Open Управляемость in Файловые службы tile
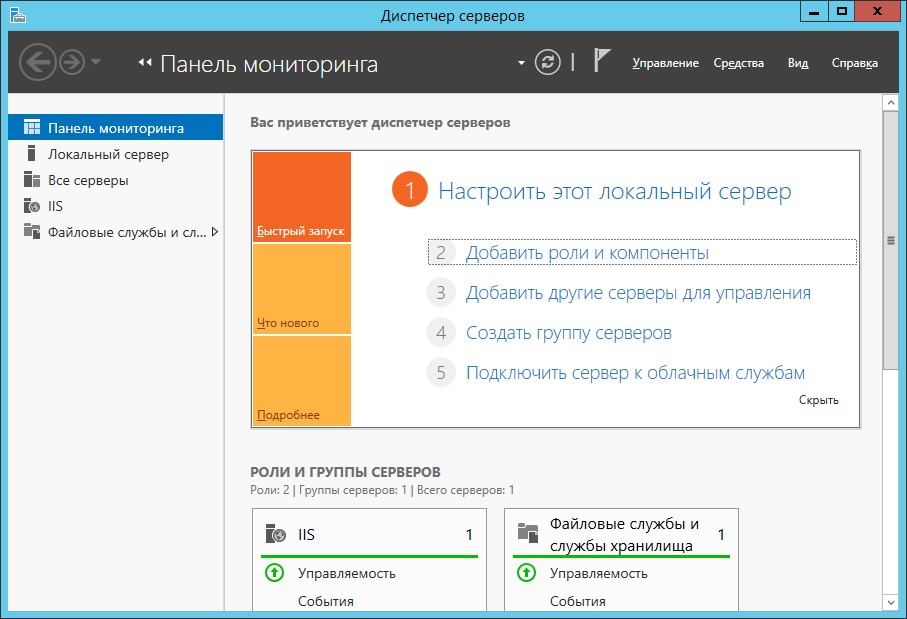This screenshot has width=907, height=619. [x=599, y=573]
